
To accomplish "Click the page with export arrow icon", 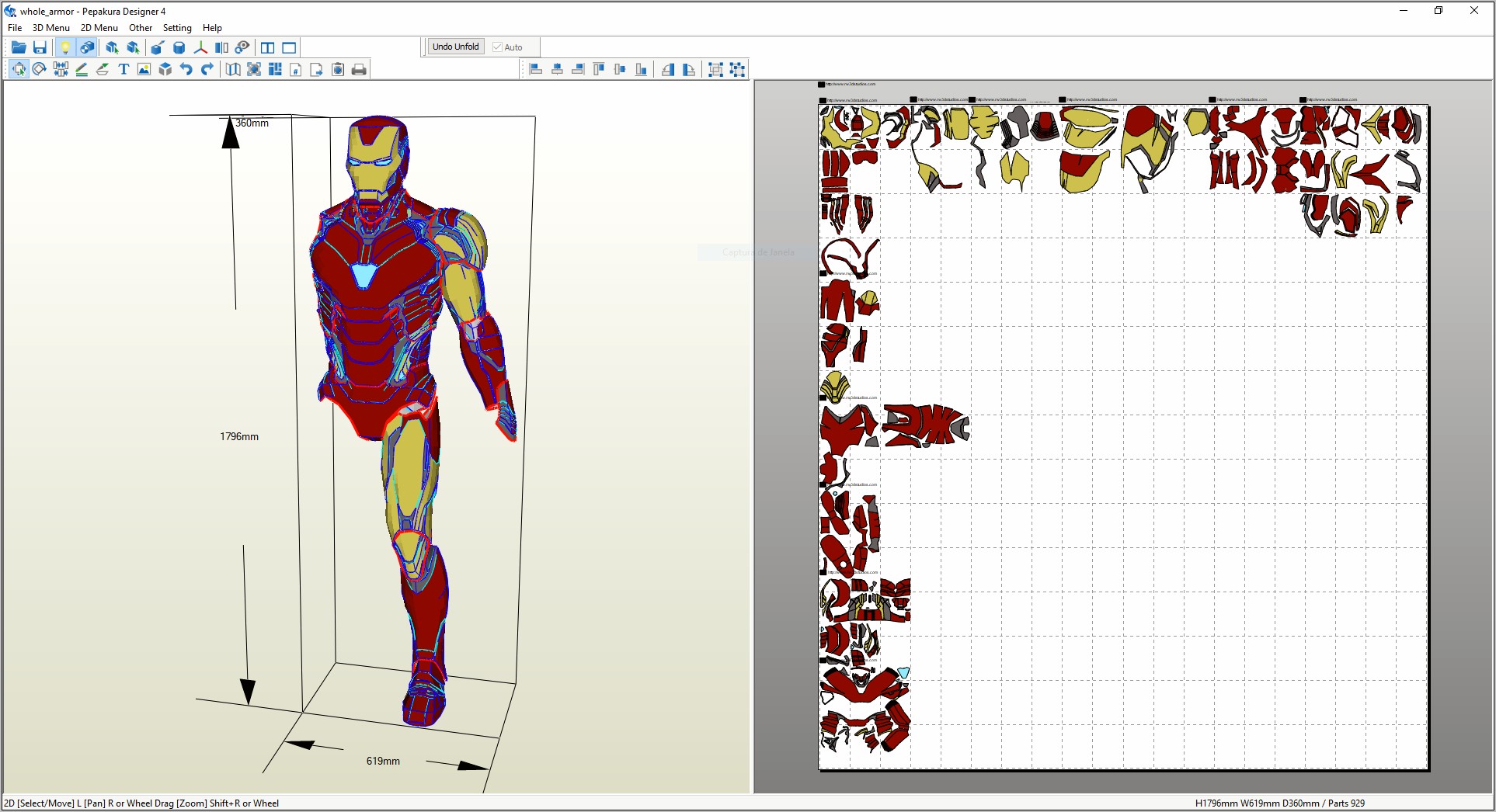I will tap(317, 70).
